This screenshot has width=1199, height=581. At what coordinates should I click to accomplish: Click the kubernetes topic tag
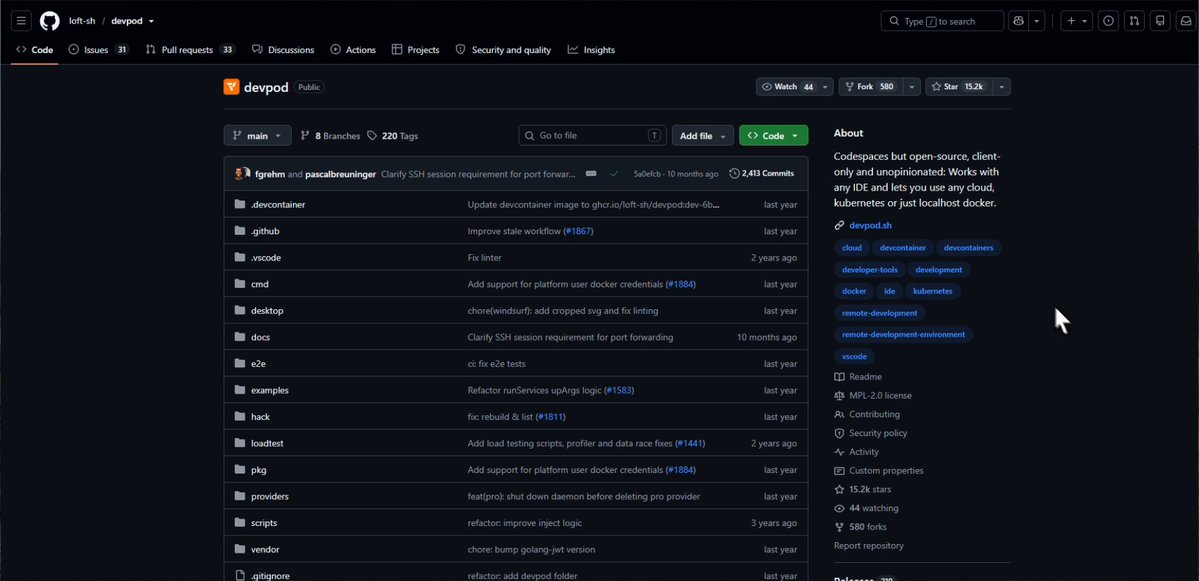point(933,291)
